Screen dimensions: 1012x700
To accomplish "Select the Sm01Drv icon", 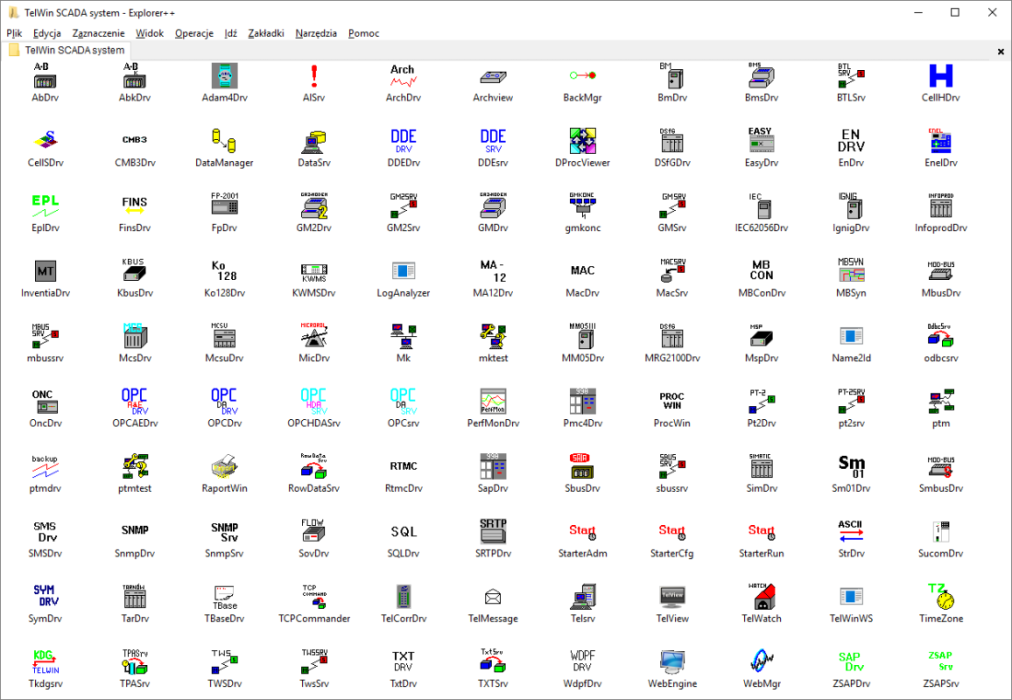I will (851, 467).
